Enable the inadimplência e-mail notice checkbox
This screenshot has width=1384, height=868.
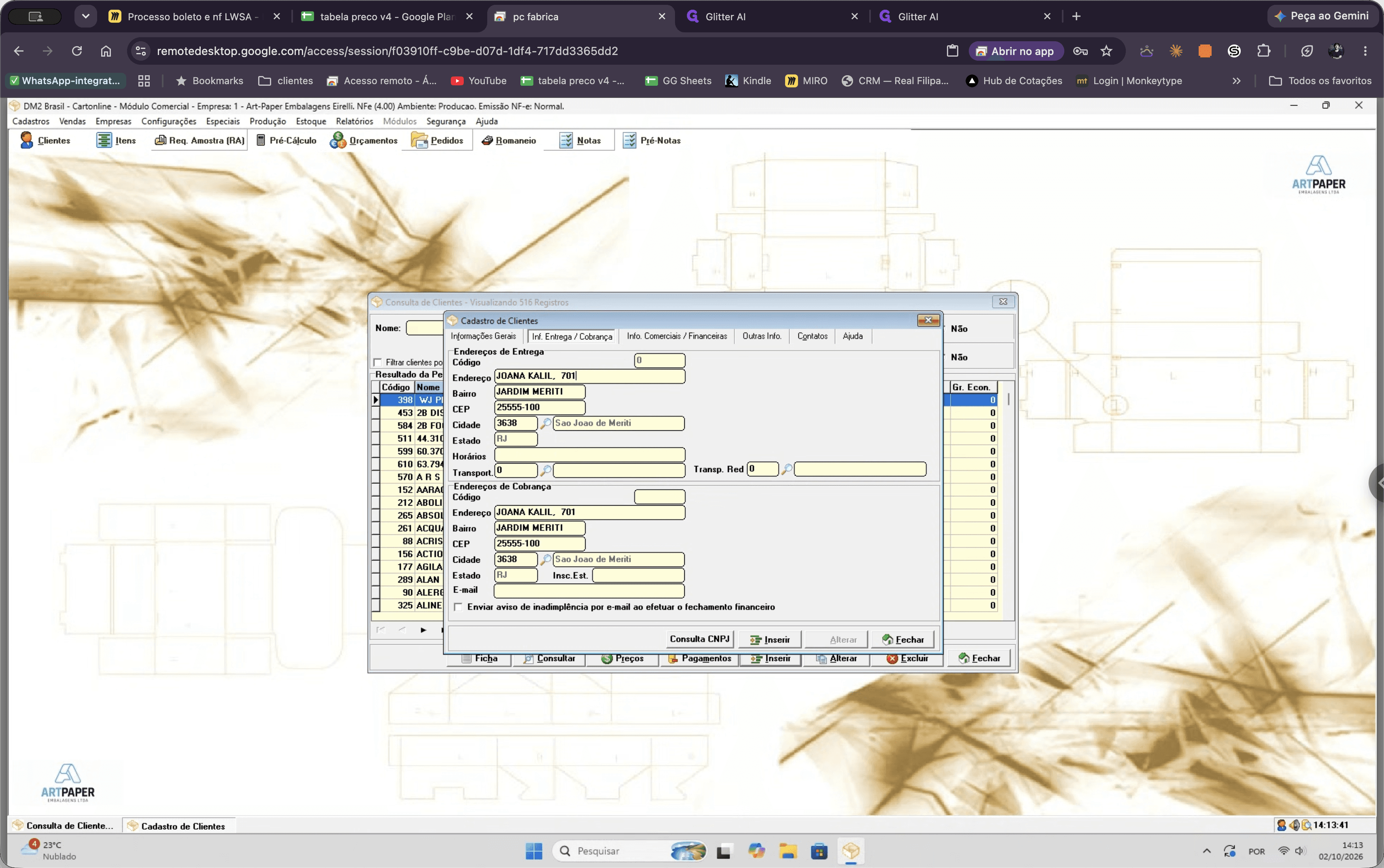tap(458, 608)
